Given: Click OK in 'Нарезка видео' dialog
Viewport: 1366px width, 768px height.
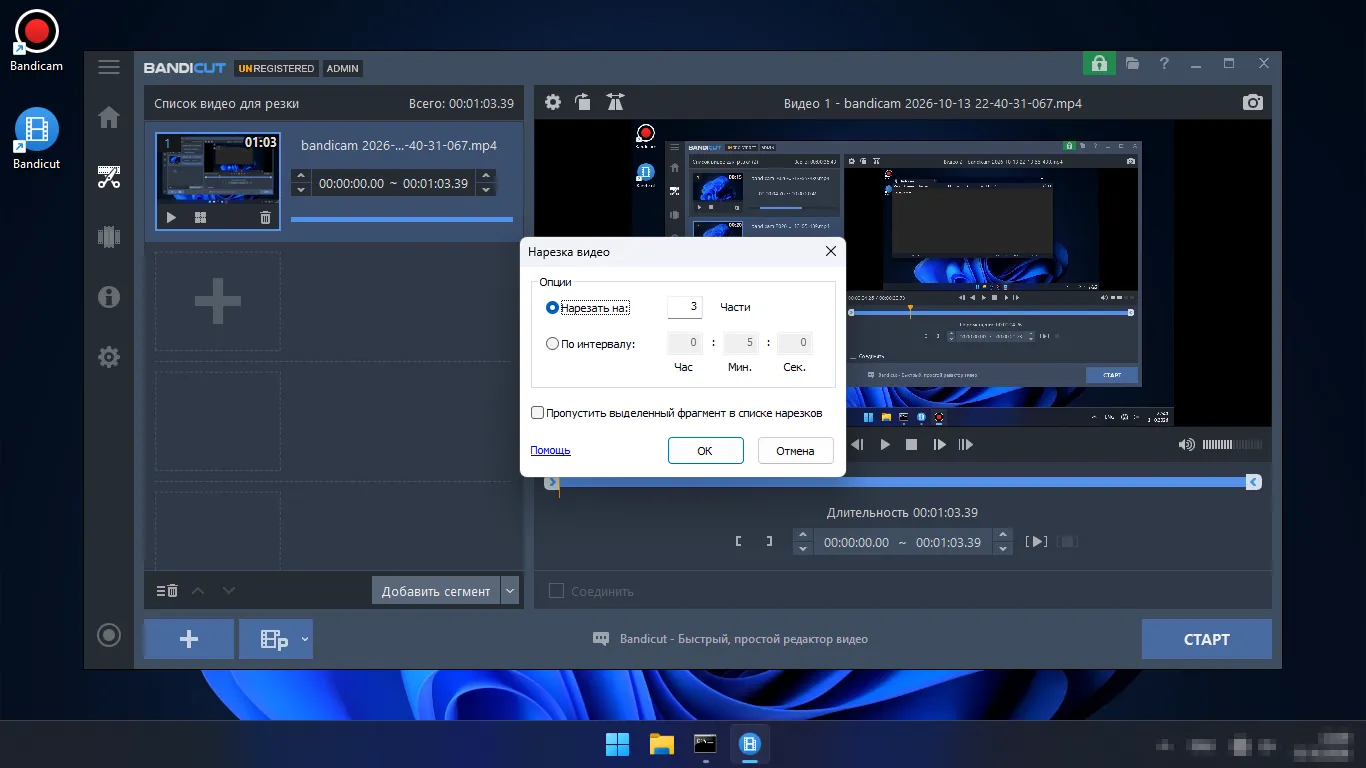Looking at the screenshot, I should (705, 450).
